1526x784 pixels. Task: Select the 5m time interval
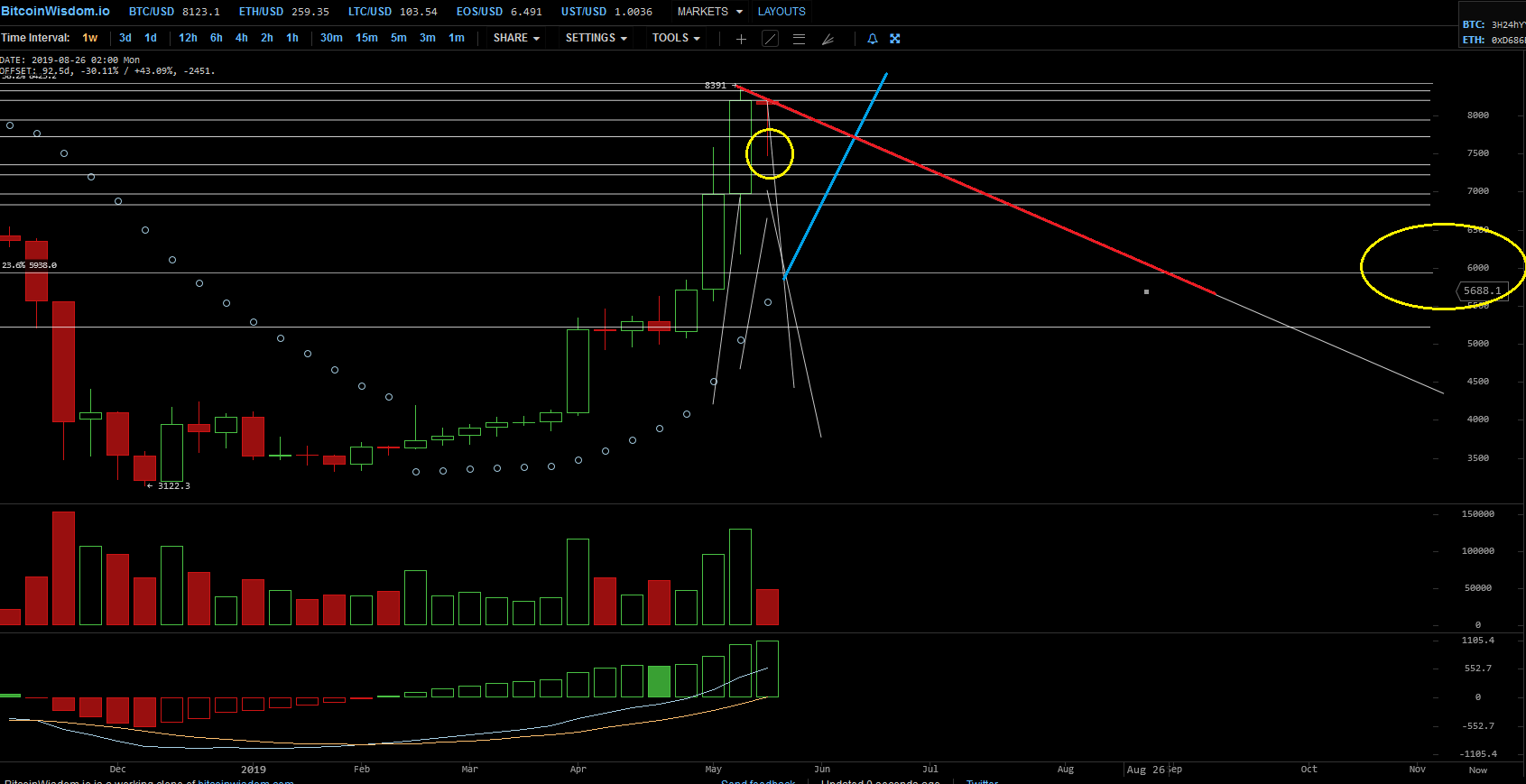[x=399, y=38]
